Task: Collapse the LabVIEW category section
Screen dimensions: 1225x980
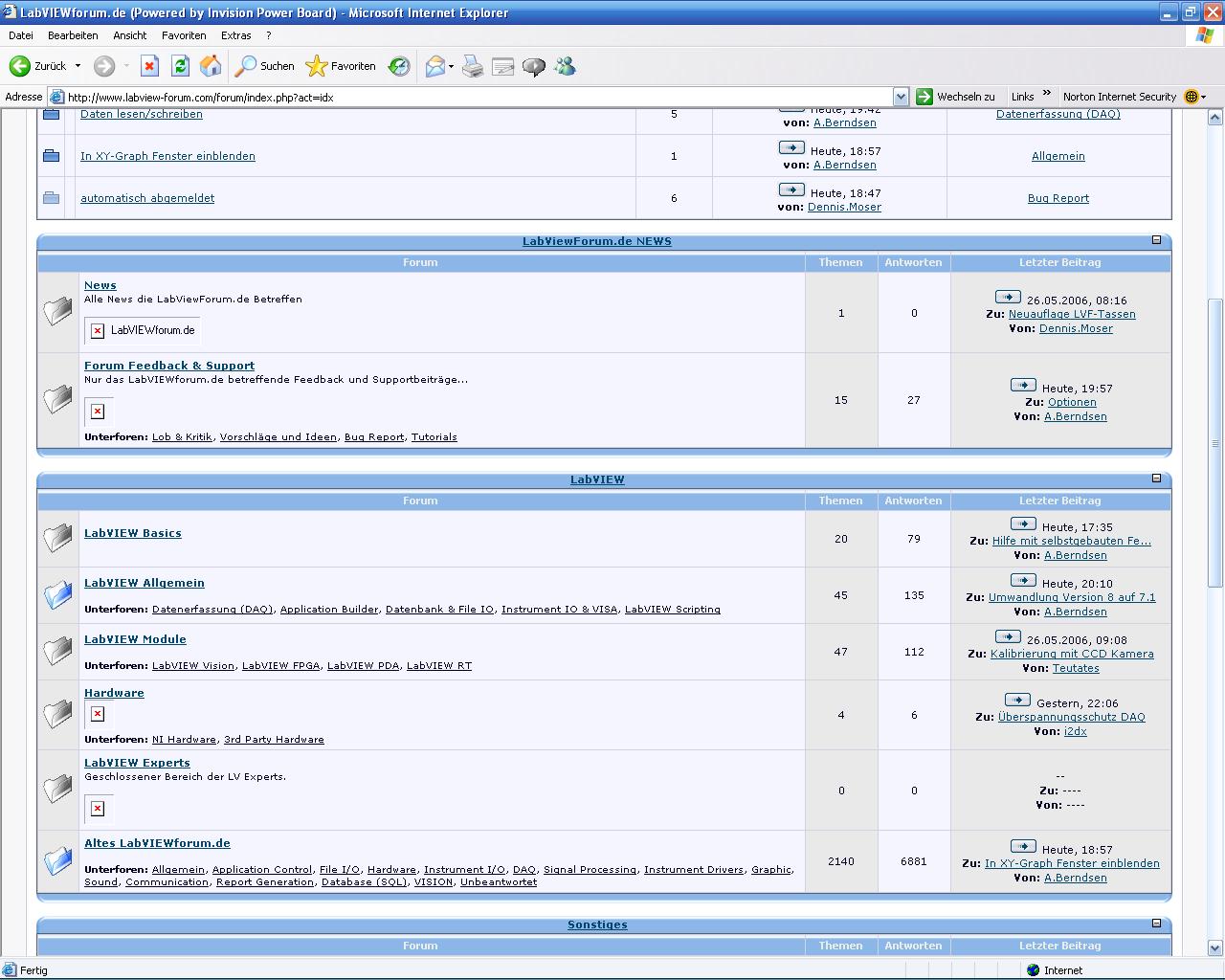Action: 1156,479
